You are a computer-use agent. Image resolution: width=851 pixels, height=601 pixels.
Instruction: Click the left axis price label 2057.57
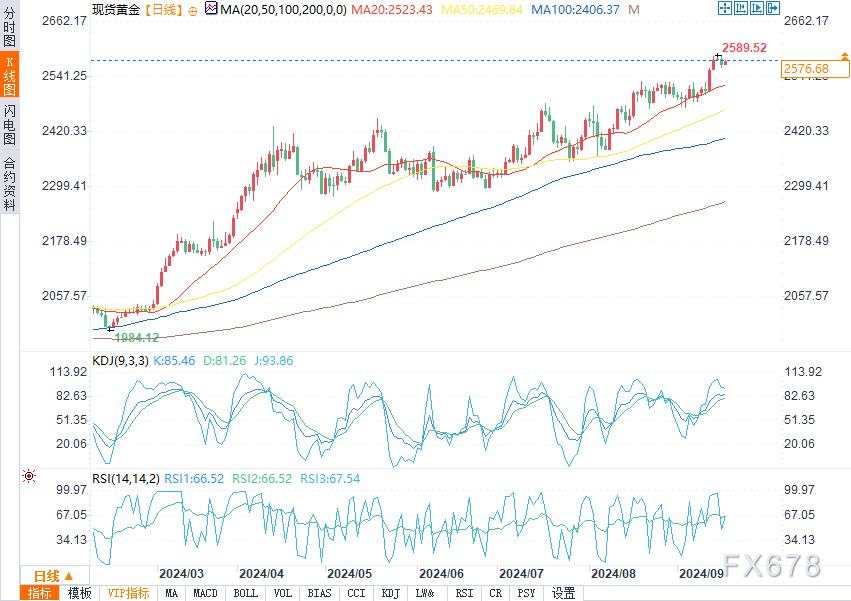64,296
